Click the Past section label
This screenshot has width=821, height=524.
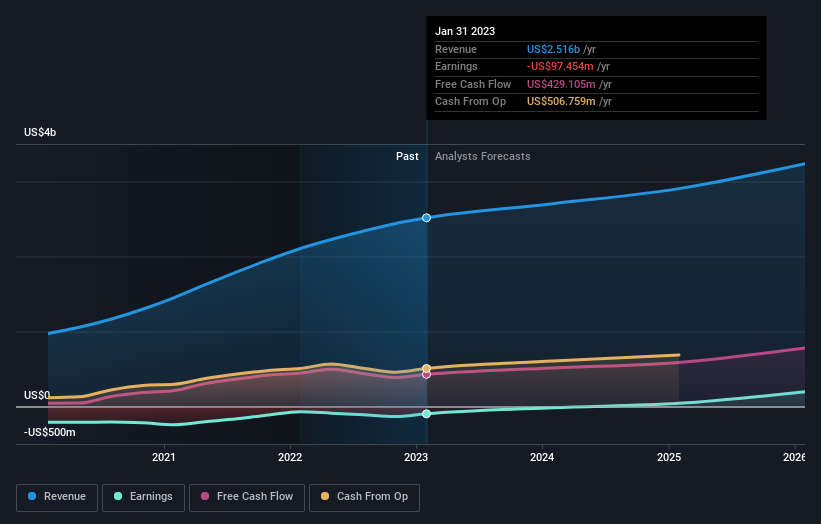(407, 156)
